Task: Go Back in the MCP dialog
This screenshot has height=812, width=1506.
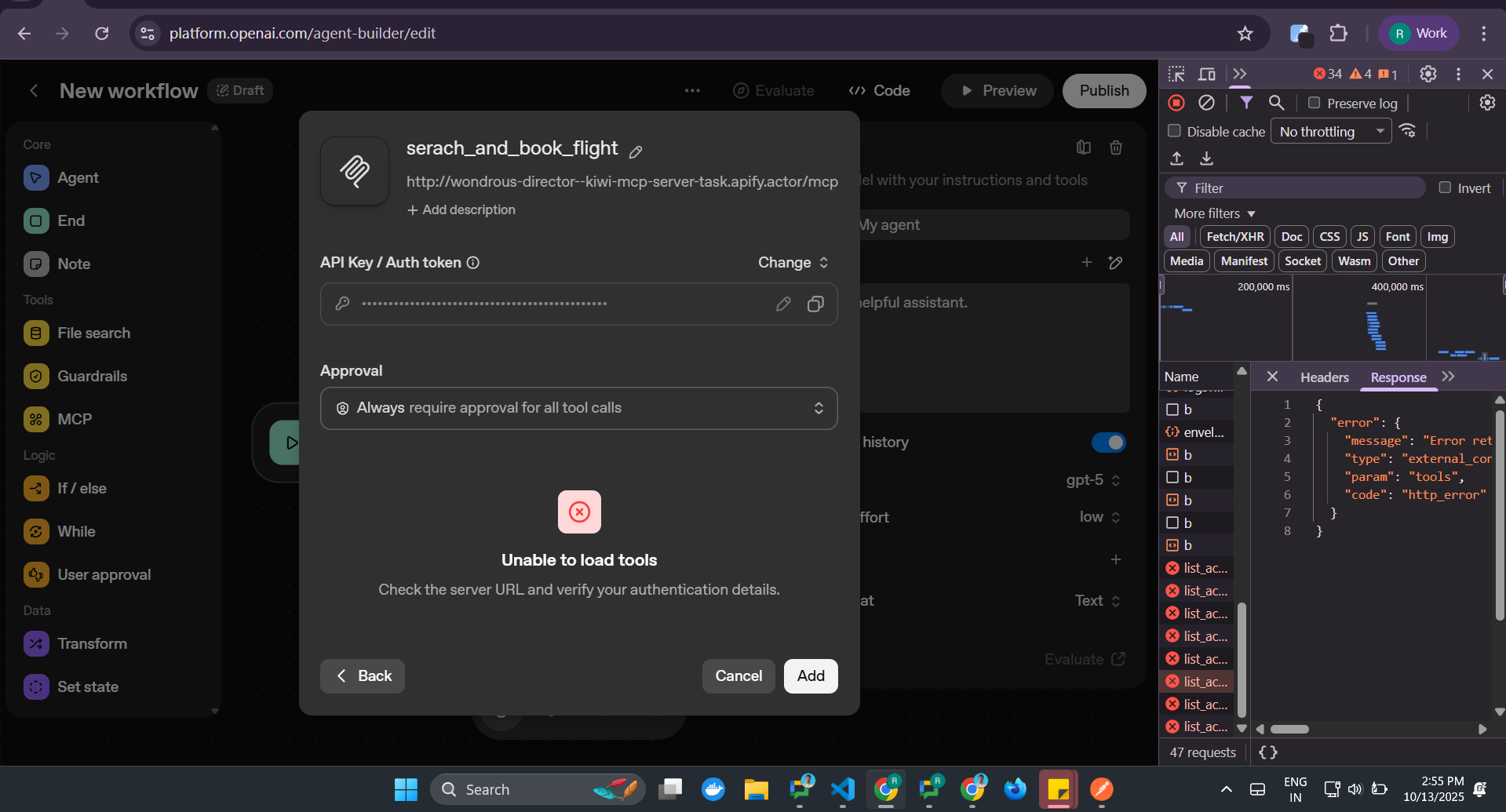Action: pyautogui.click(x=363, y=676)
